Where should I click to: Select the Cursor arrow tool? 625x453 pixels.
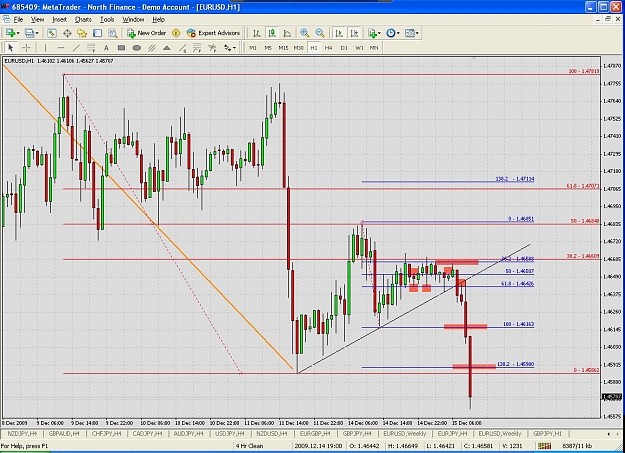11,48
